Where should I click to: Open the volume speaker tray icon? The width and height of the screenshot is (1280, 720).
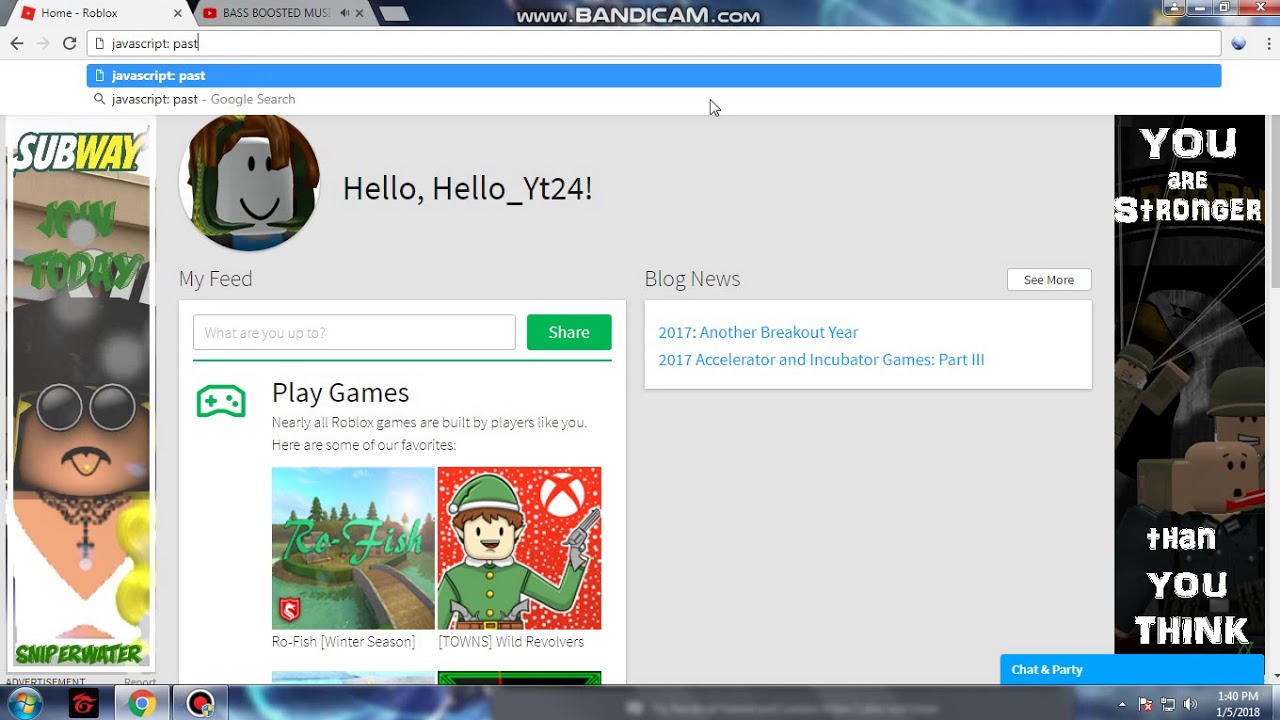[1190, 705]
